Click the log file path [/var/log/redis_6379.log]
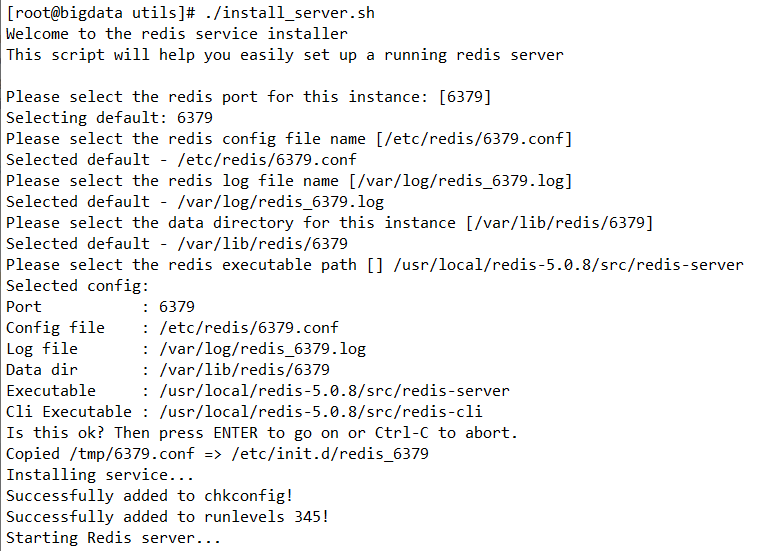764x551 pixels. [x=460, y=180]
